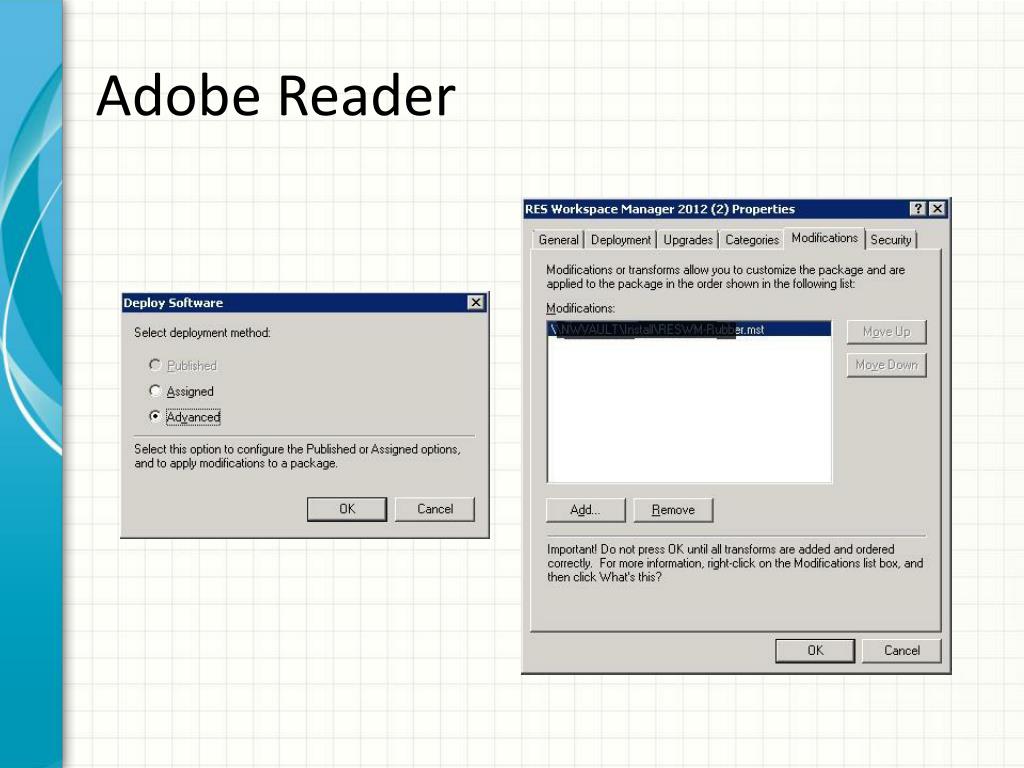Click the help question mark icon
Screen dimensions: 1024x768
point(918,208)
